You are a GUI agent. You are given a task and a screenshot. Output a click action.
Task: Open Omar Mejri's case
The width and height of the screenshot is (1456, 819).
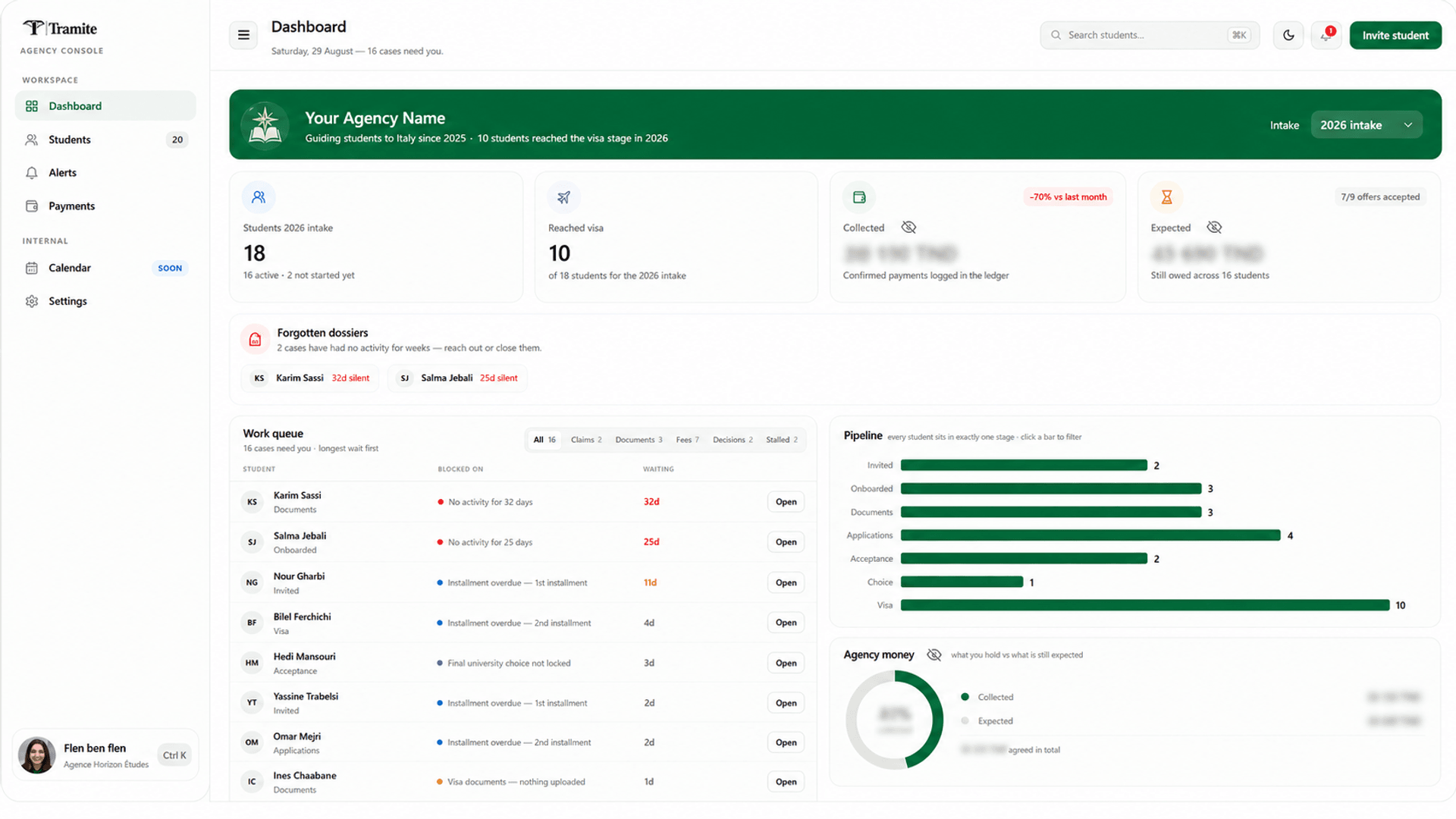point(786,742)
